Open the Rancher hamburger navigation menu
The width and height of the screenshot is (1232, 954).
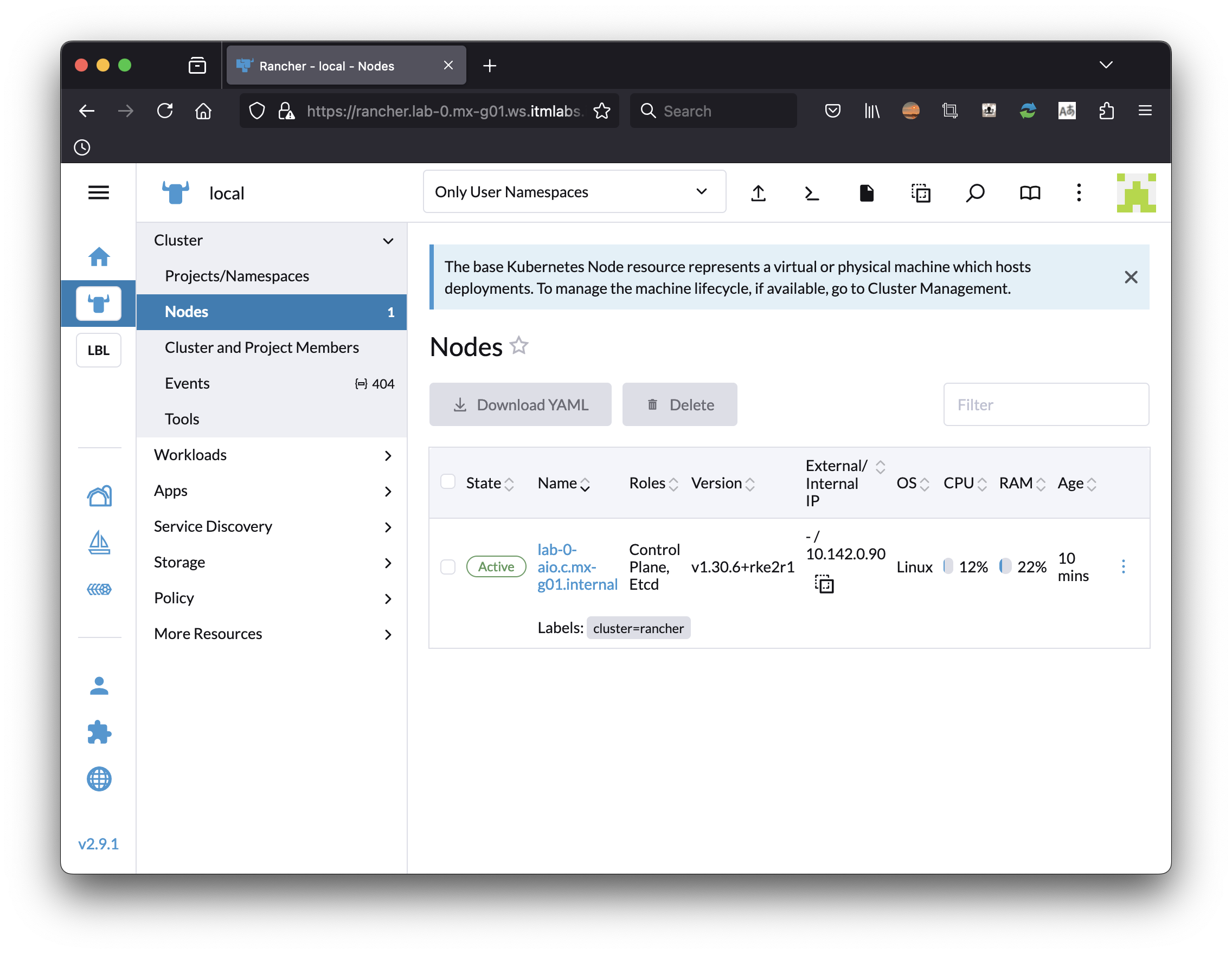tap(98, 193)
